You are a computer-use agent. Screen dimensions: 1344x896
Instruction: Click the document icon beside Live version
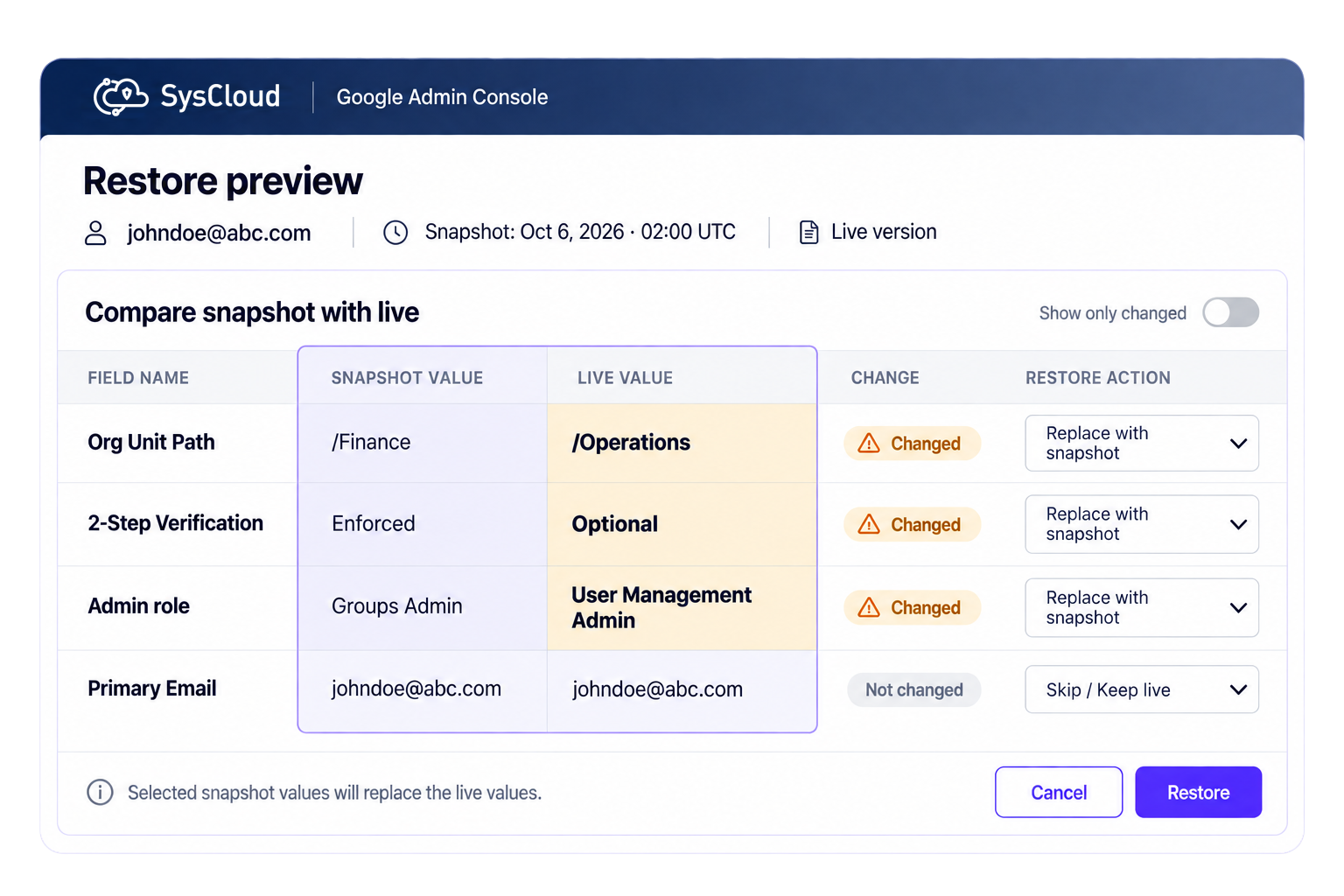click(809, 233)
